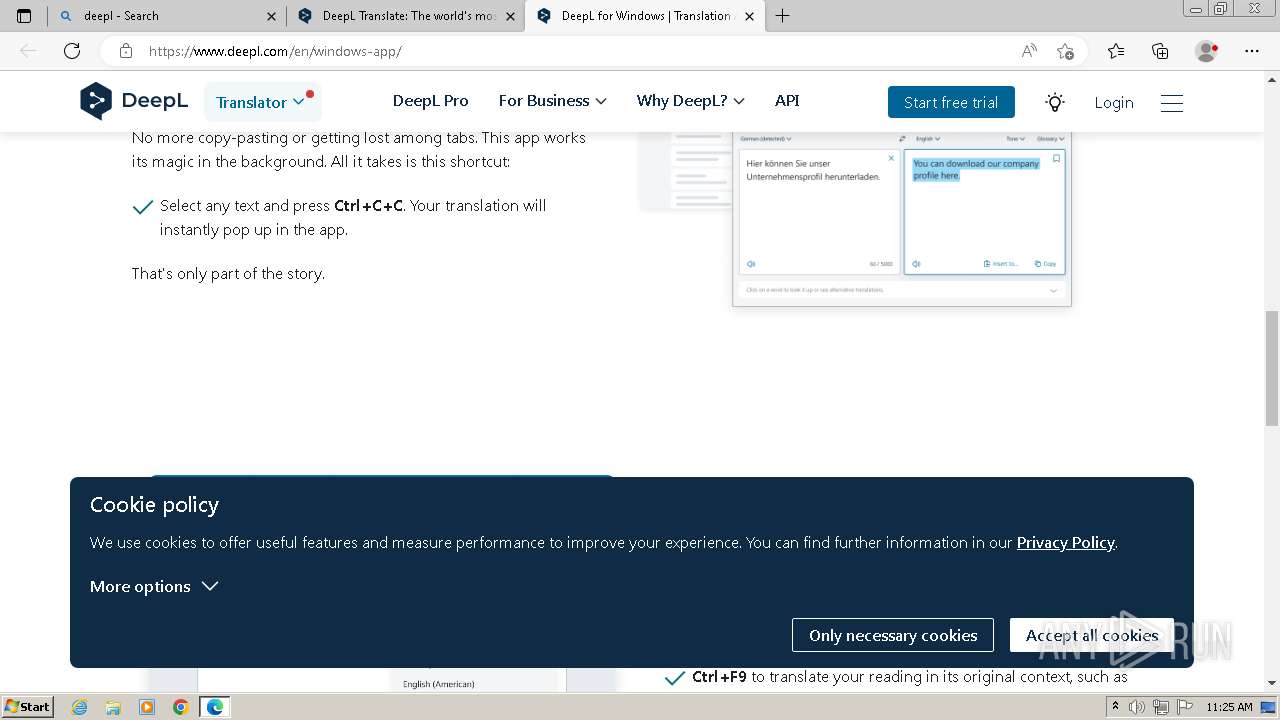Click the browser back arrow
1280x720 pixels.
[x=28, y=51]
